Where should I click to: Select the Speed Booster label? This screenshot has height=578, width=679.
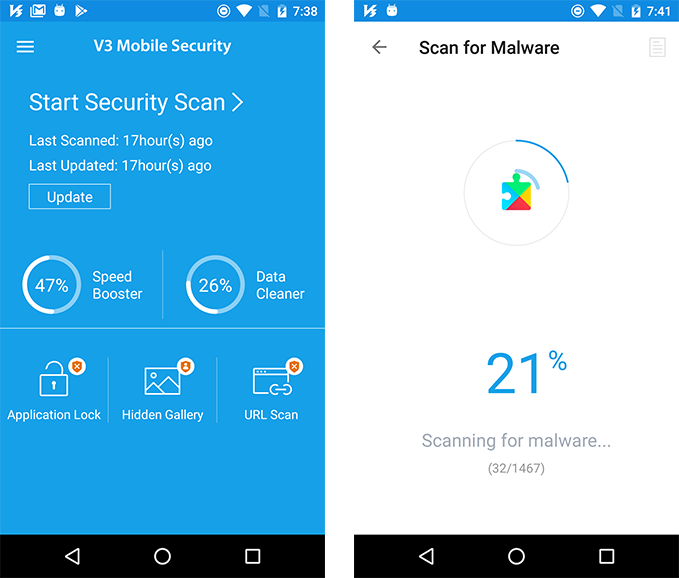(x=117, y=285)
